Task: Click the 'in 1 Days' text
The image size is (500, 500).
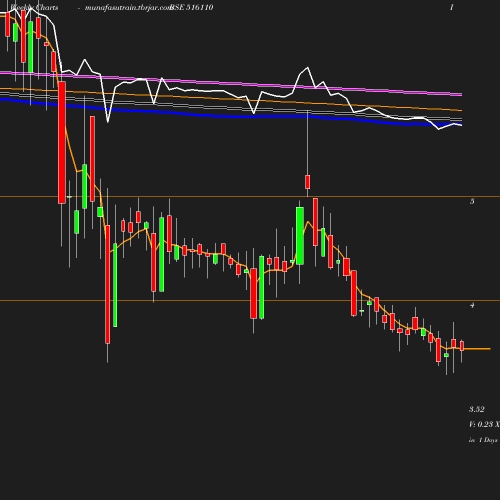Action: pyautogui.click(x=483, y=440)
